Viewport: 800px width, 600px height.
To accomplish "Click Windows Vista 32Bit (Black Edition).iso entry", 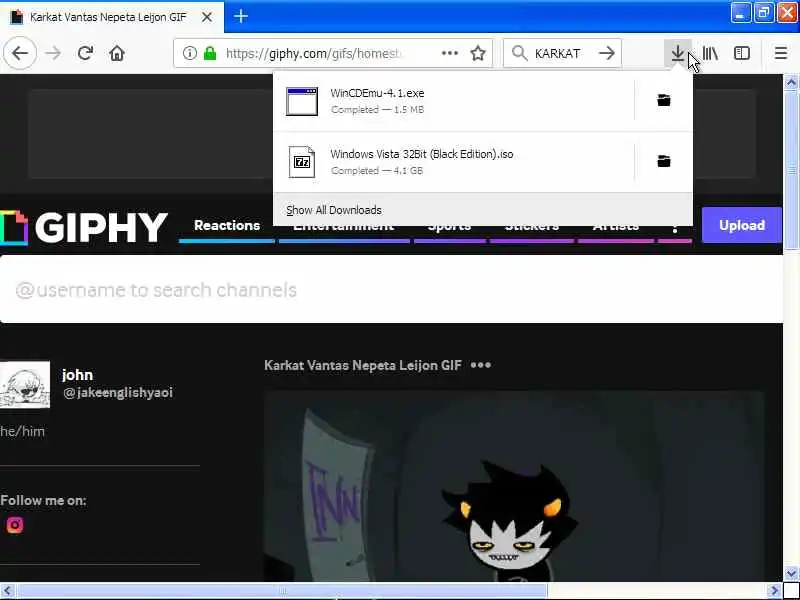I will [x=422, y=154].
